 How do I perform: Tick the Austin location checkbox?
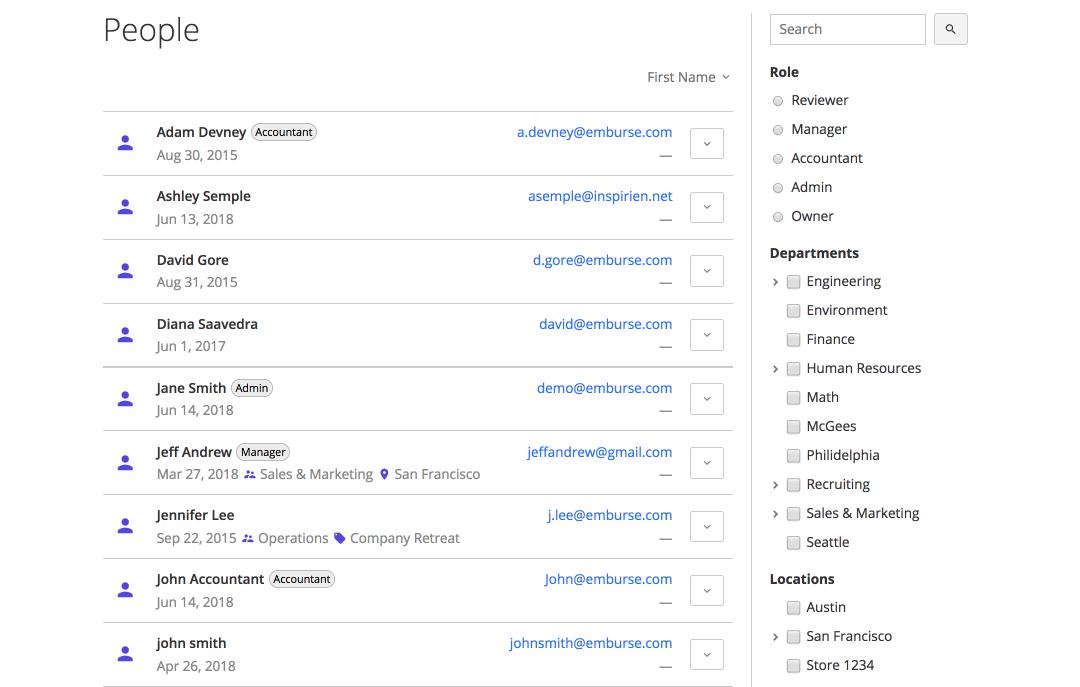(793, 608)
